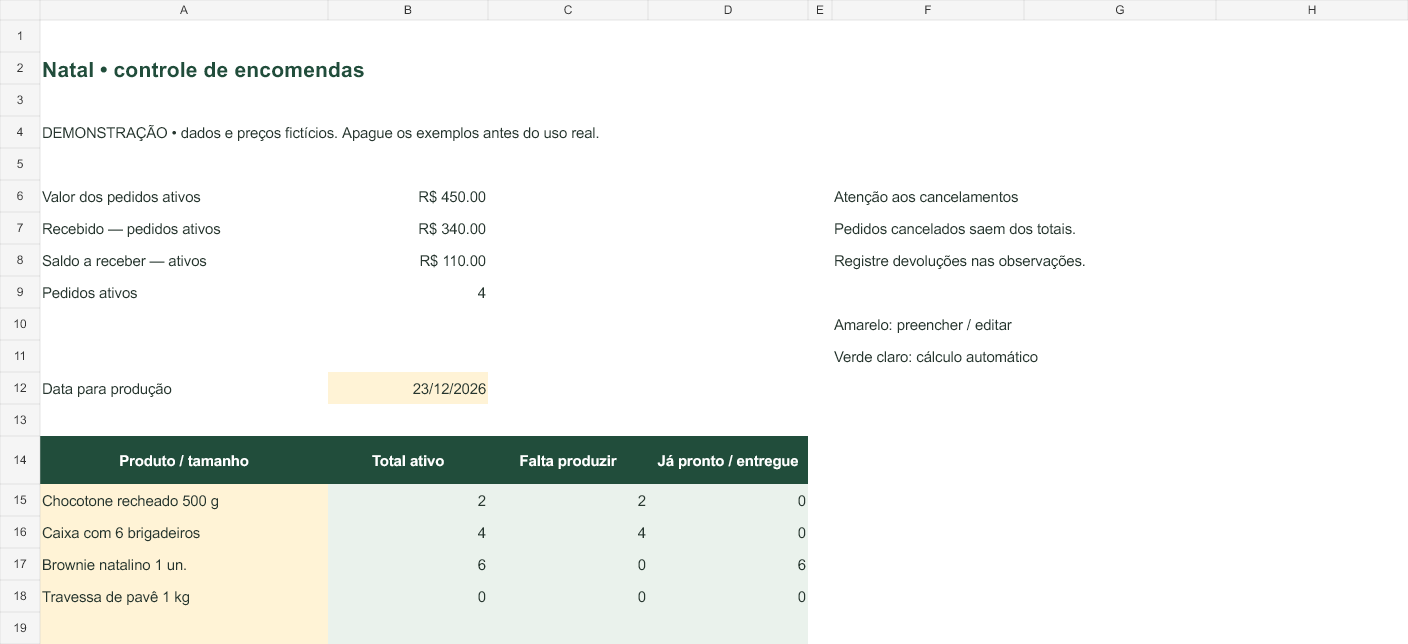Select column H header
The image size is (1408, 644).
click(x=1312, y=10)
